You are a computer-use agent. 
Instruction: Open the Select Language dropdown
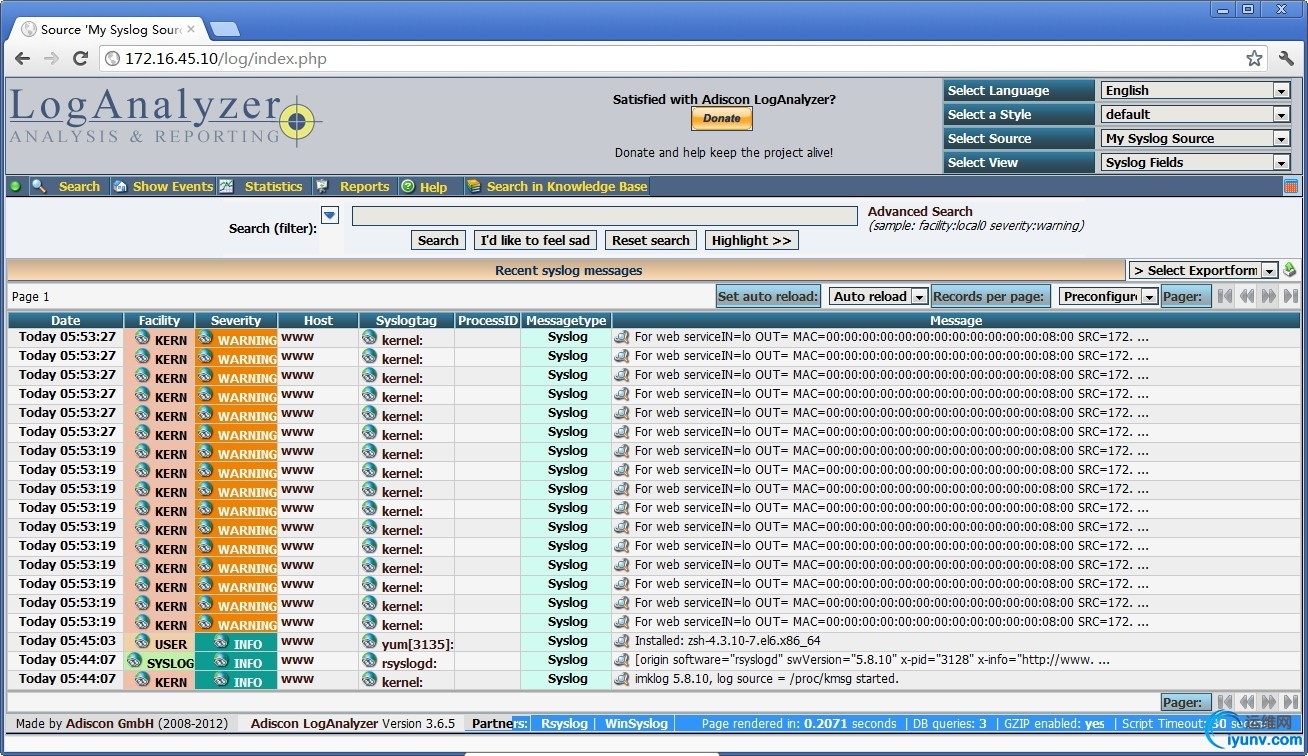click(1195, 90)
